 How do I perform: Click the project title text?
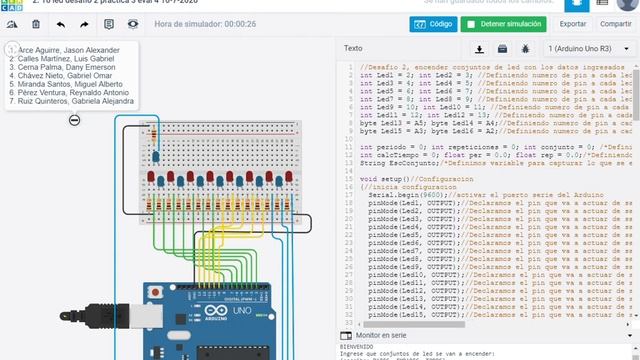115,2
